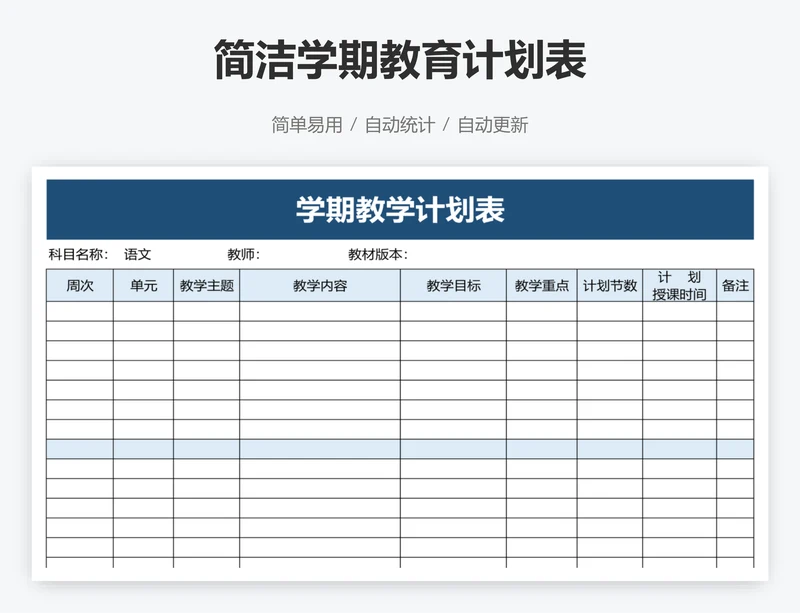This screenshot has height=613, width=800.
Task: Select the 教学内容 column header
Action: pos(320,285)
